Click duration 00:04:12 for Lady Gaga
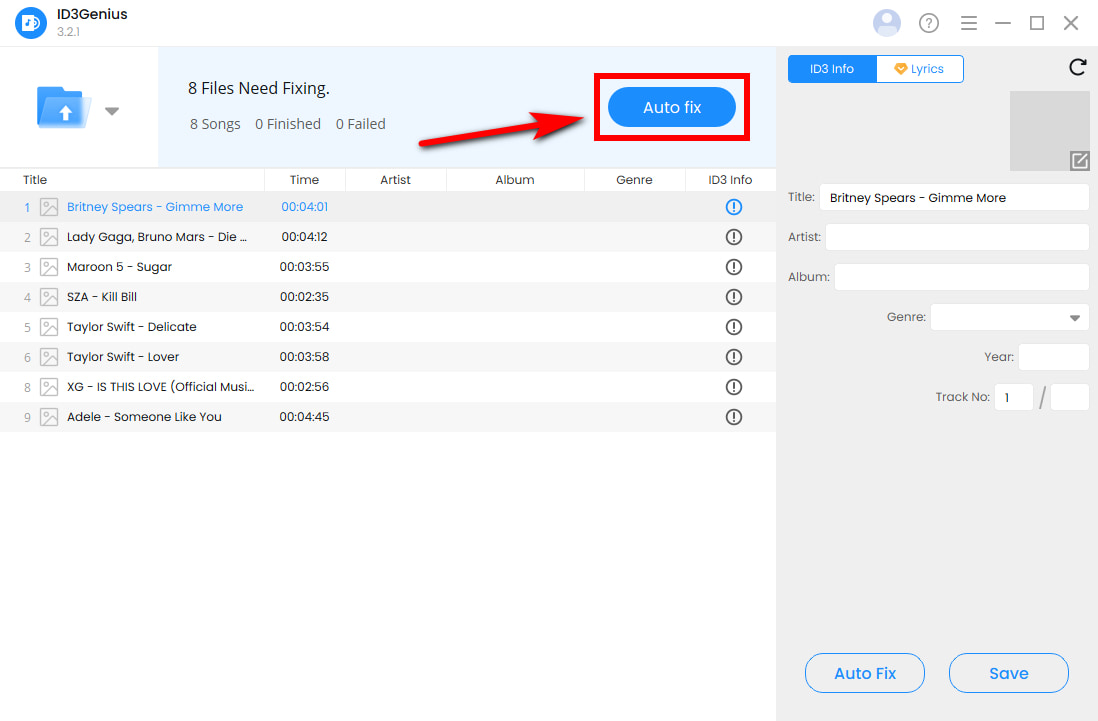1098x721 pixels. click(304, 237)
